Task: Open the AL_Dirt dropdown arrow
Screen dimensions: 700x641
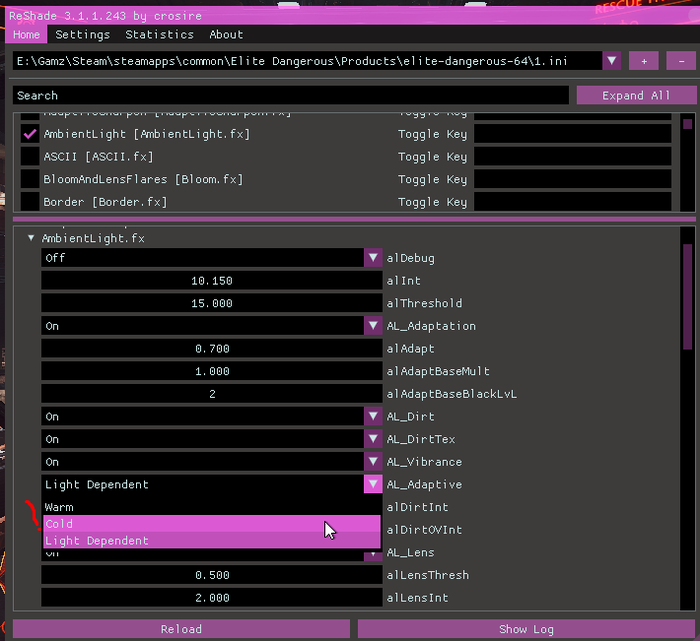Action: (373, 416)
